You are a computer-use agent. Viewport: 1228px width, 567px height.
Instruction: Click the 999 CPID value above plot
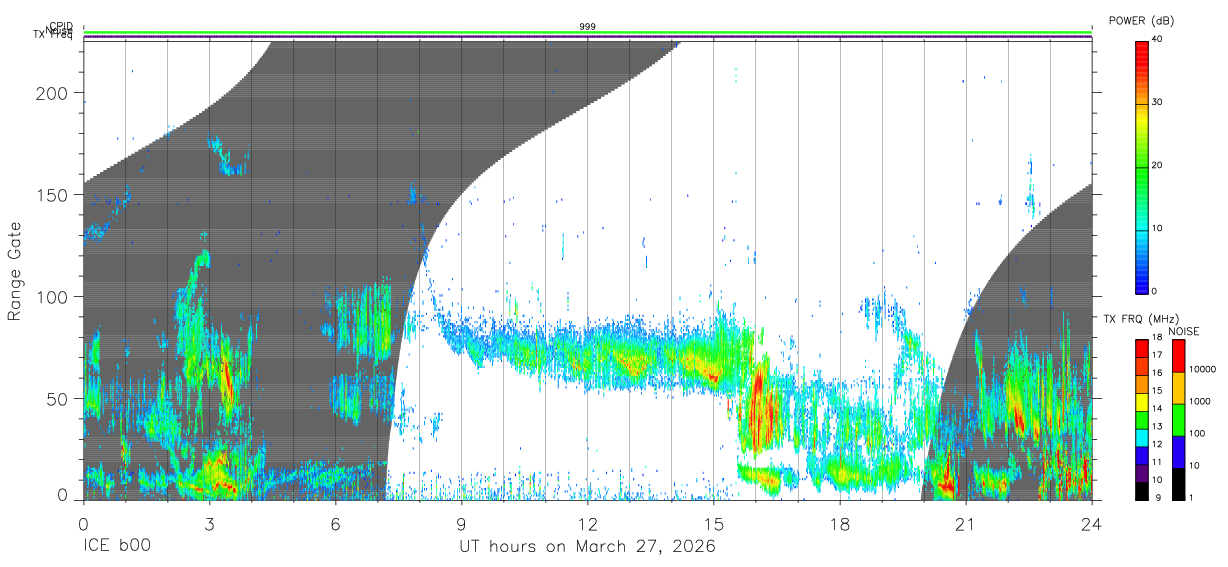tap(588, 26)
